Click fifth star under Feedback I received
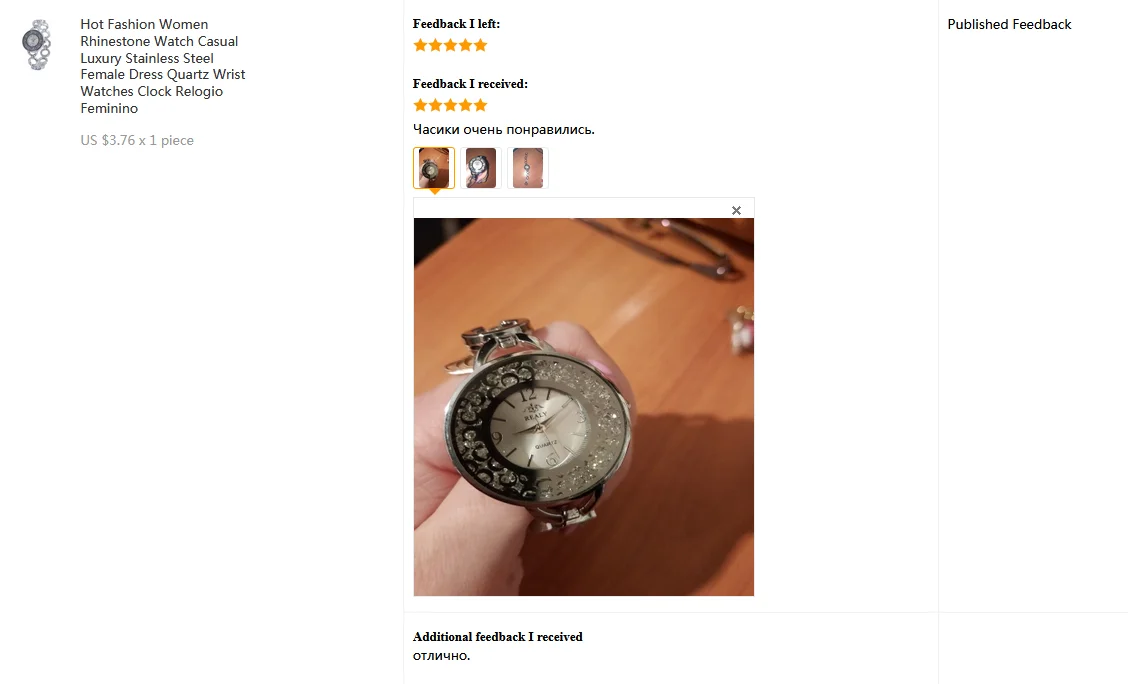The height and width of the screenshot is (684, 1128). (481, 106)
